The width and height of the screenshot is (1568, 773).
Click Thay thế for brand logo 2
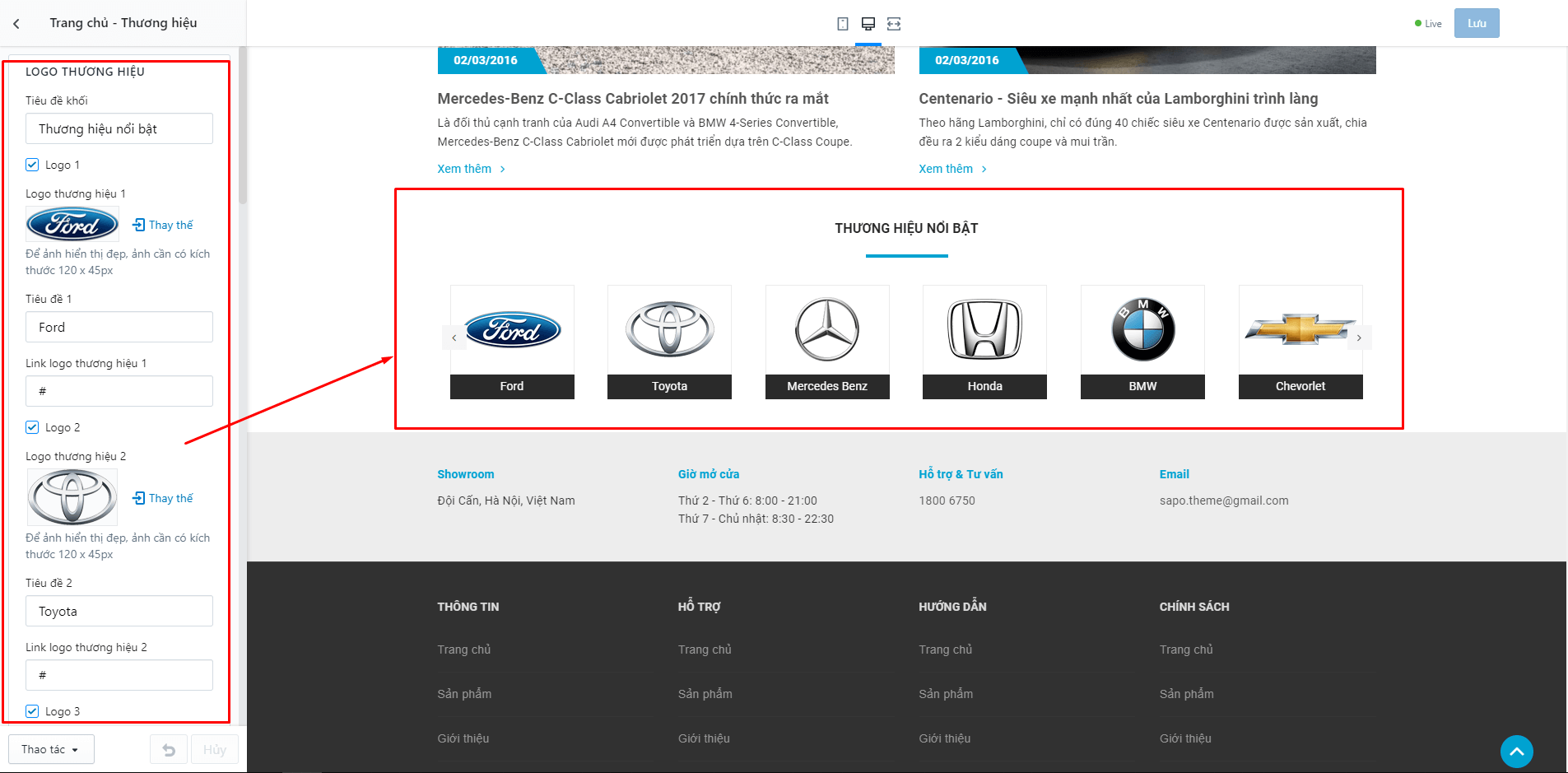[x=163, y=498]
